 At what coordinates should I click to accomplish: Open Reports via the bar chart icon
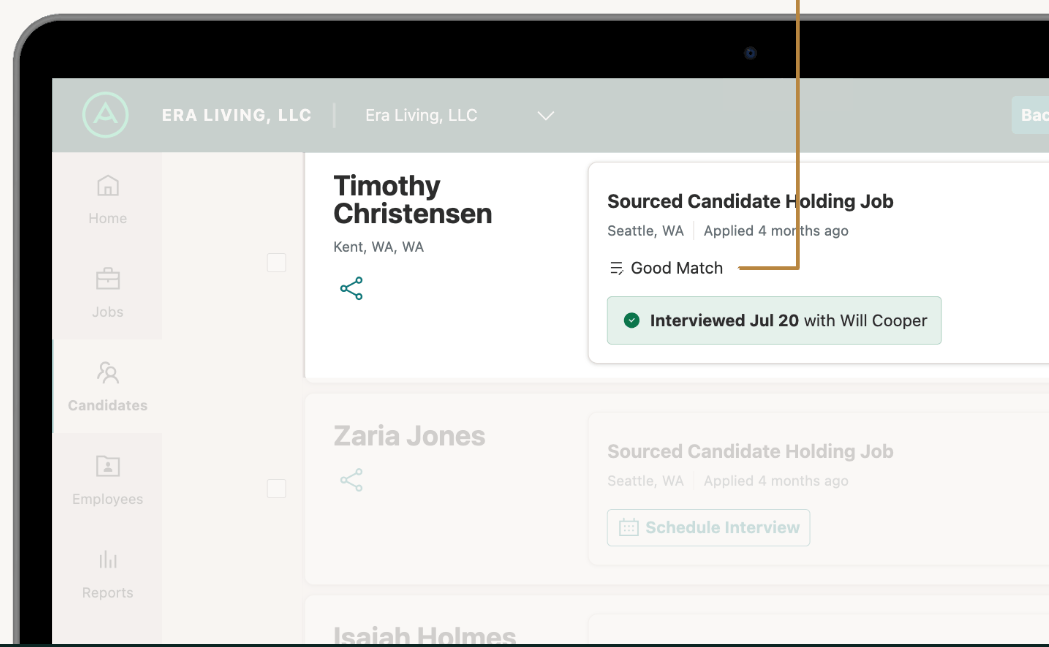107,560
